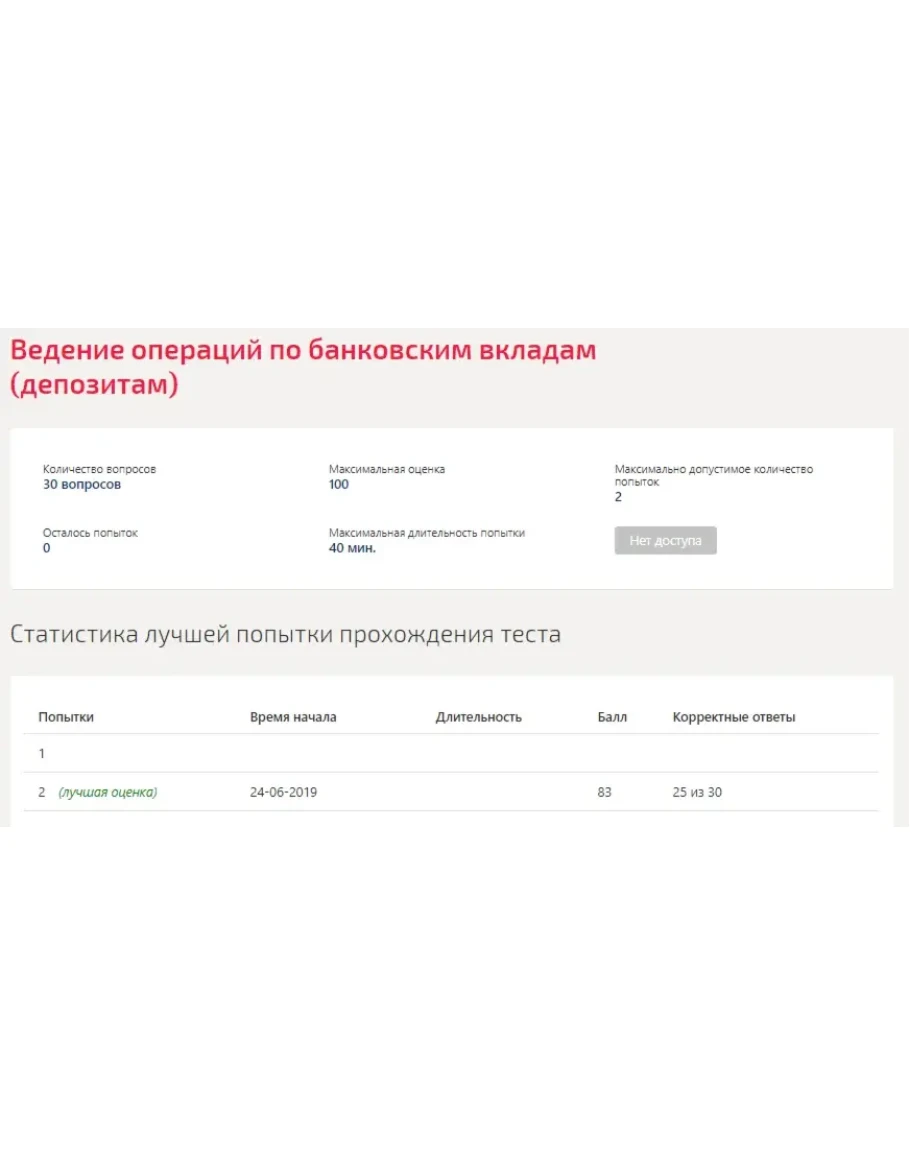Click the '40 мин.' duration value
The width and height of the screenshot is (910, 1155).
click(352, 549)
